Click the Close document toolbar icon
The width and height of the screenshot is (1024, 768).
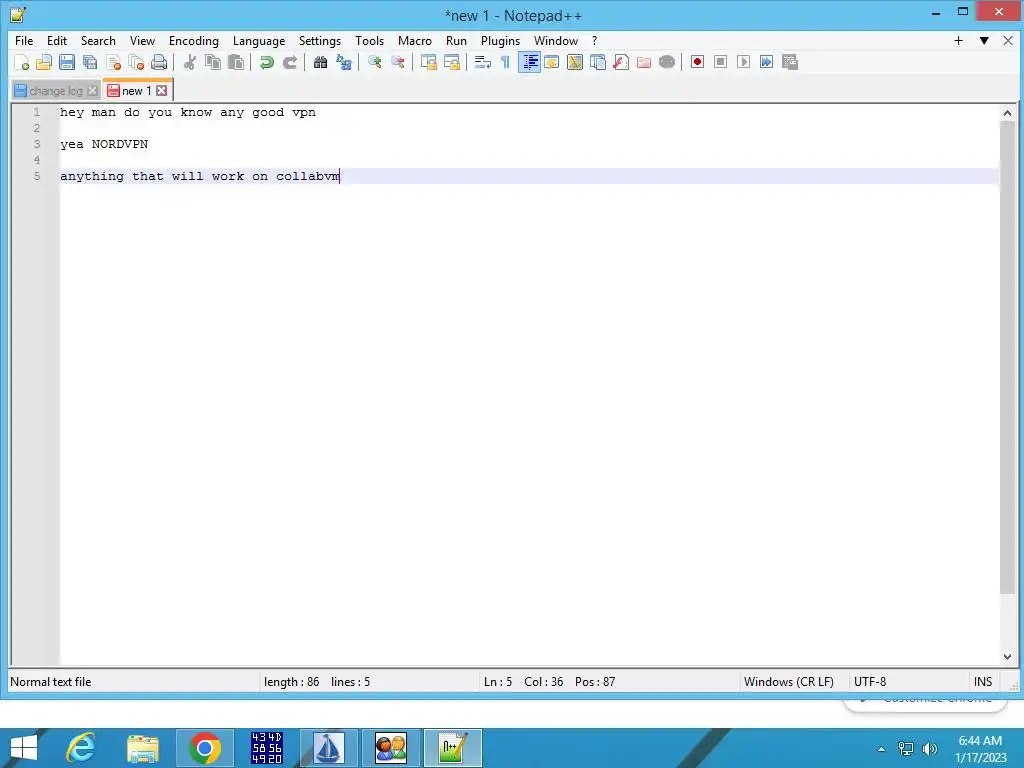click(x=113, y=62)
